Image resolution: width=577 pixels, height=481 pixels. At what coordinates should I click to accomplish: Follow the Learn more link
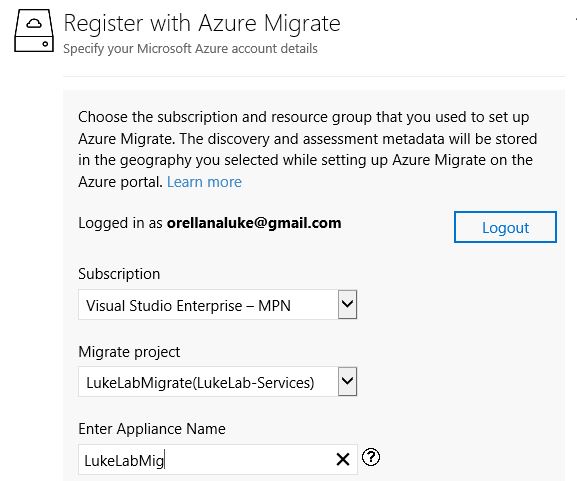204,182
